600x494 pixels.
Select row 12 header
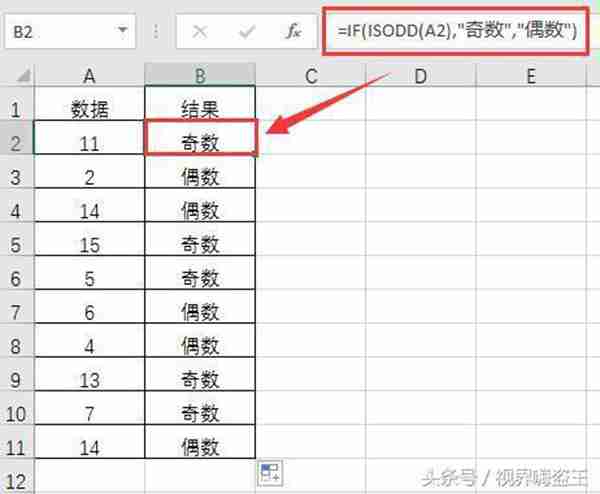coord(16,475)
